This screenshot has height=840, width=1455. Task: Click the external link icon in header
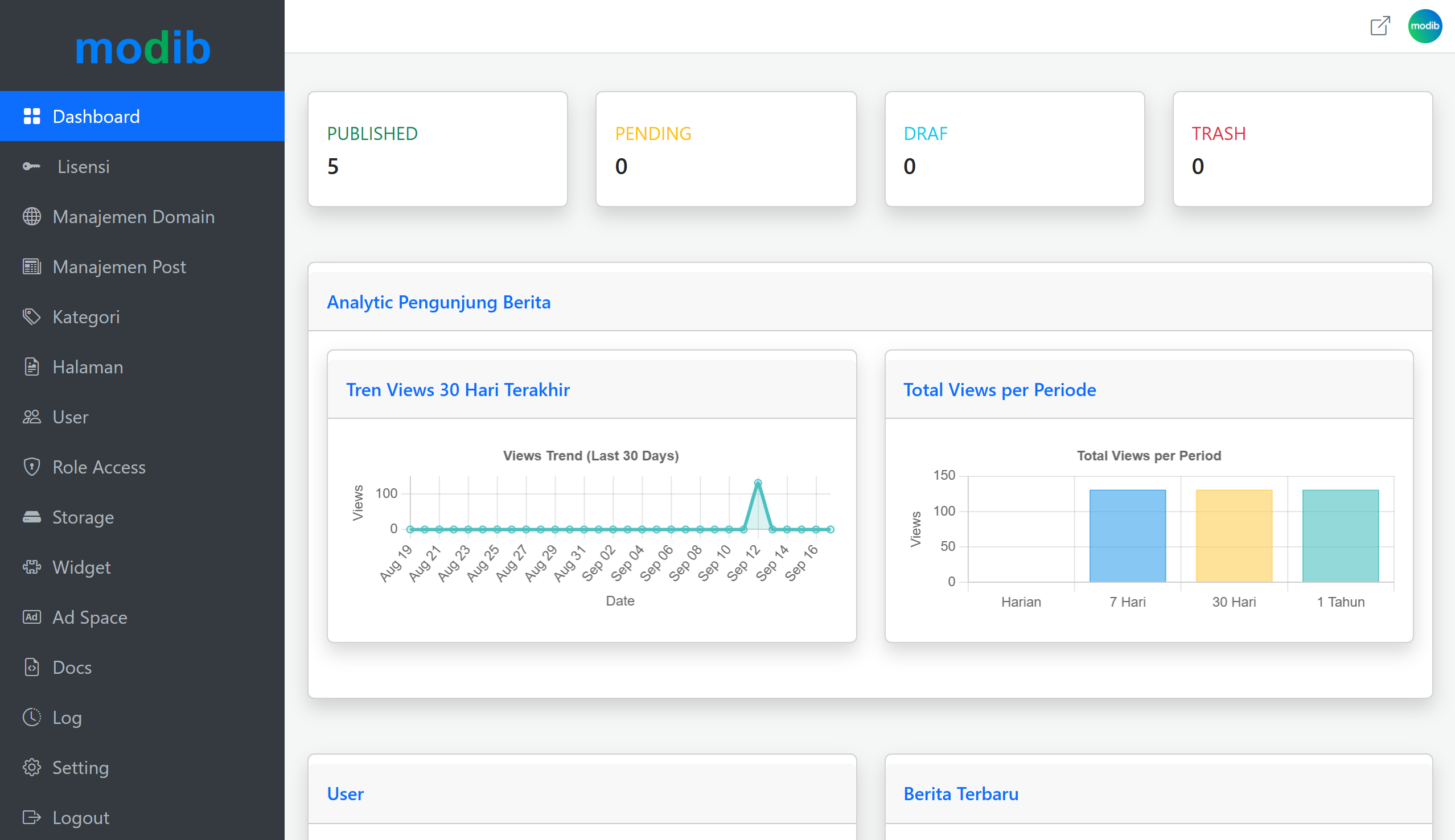tap(1380, 26)
